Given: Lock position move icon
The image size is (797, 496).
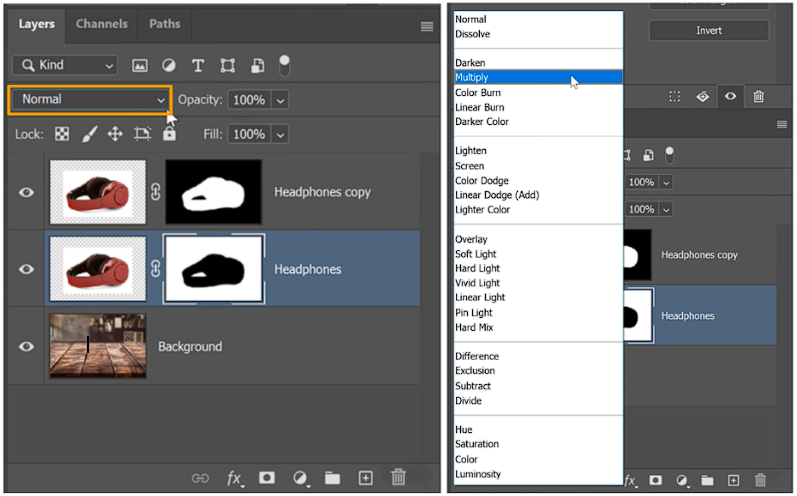Looking at the screenshot, I should coord(115,134).
